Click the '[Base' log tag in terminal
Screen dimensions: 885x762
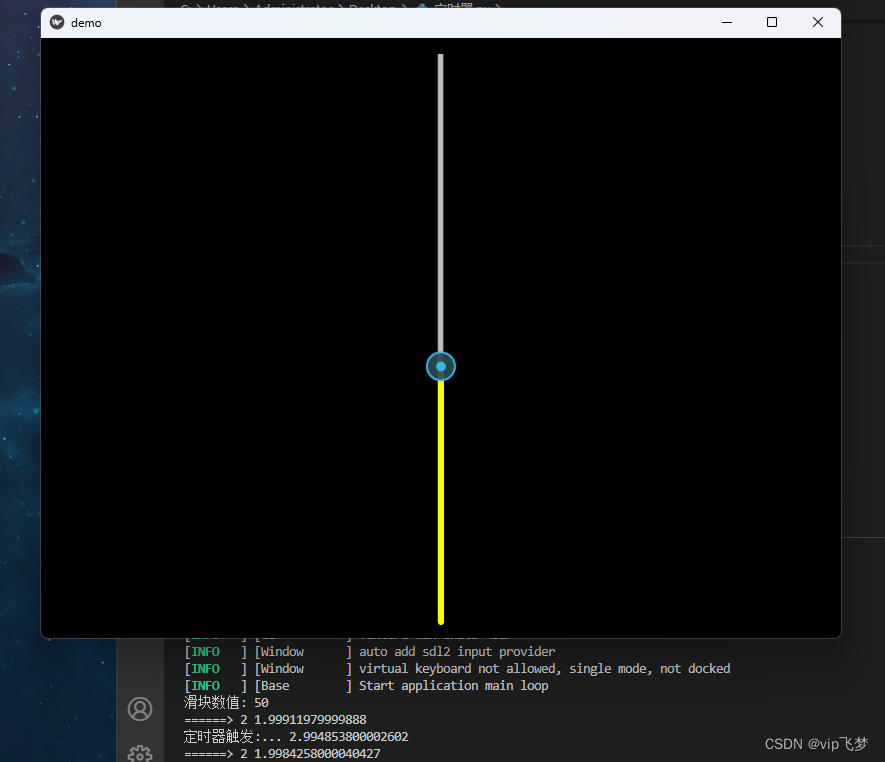272,686
